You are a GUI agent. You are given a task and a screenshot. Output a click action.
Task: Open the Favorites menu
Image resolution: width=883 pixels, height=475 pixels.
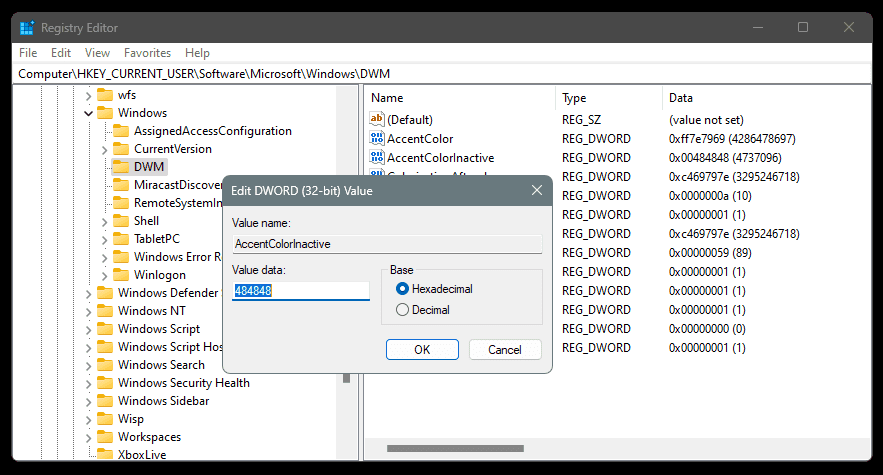(x=148, y=53)
